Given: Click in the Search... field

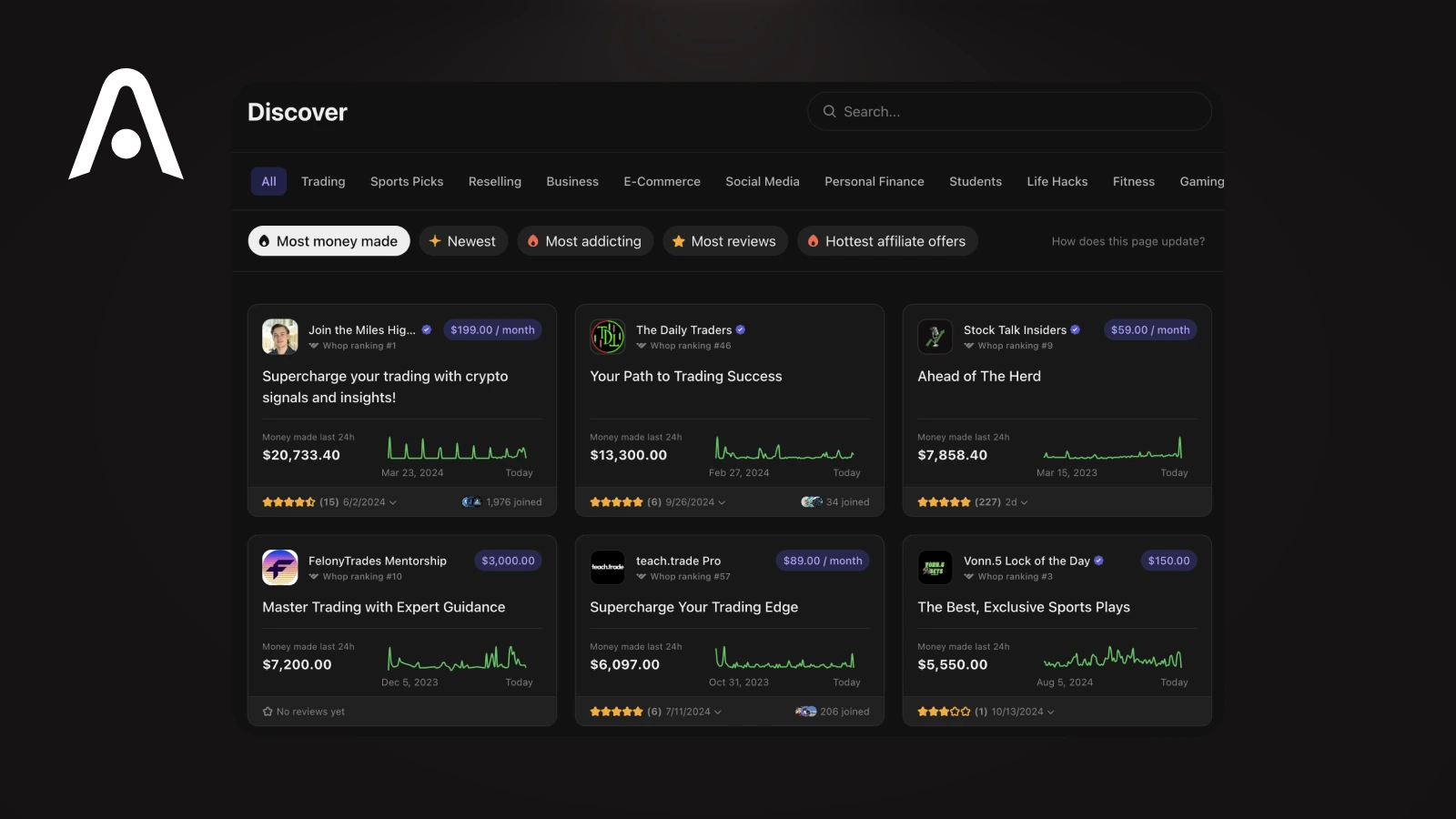Looking at the screenshot, I should [x=1009, y=111].
